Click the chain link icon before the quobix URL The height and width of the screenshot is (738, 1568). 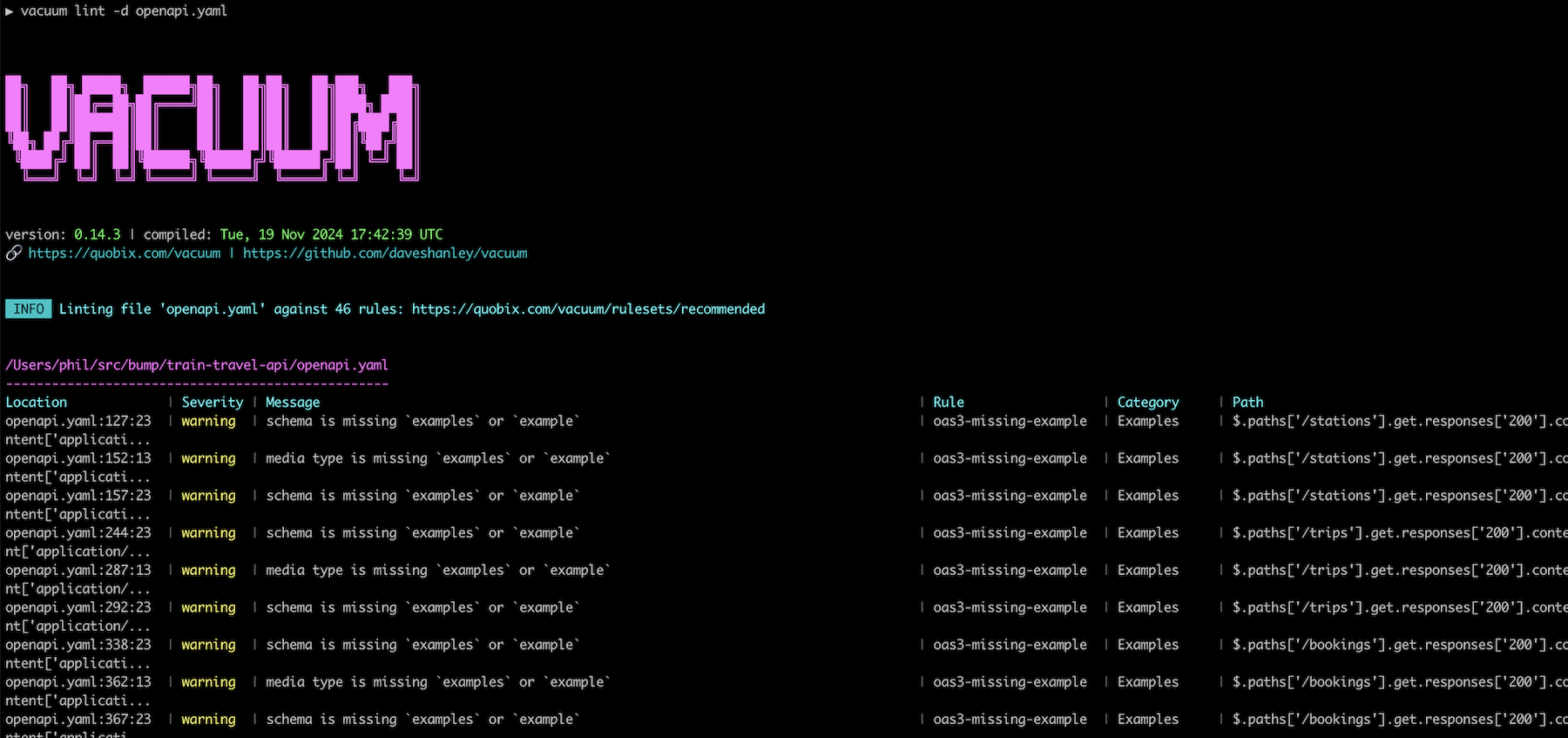tap(13, 254)
